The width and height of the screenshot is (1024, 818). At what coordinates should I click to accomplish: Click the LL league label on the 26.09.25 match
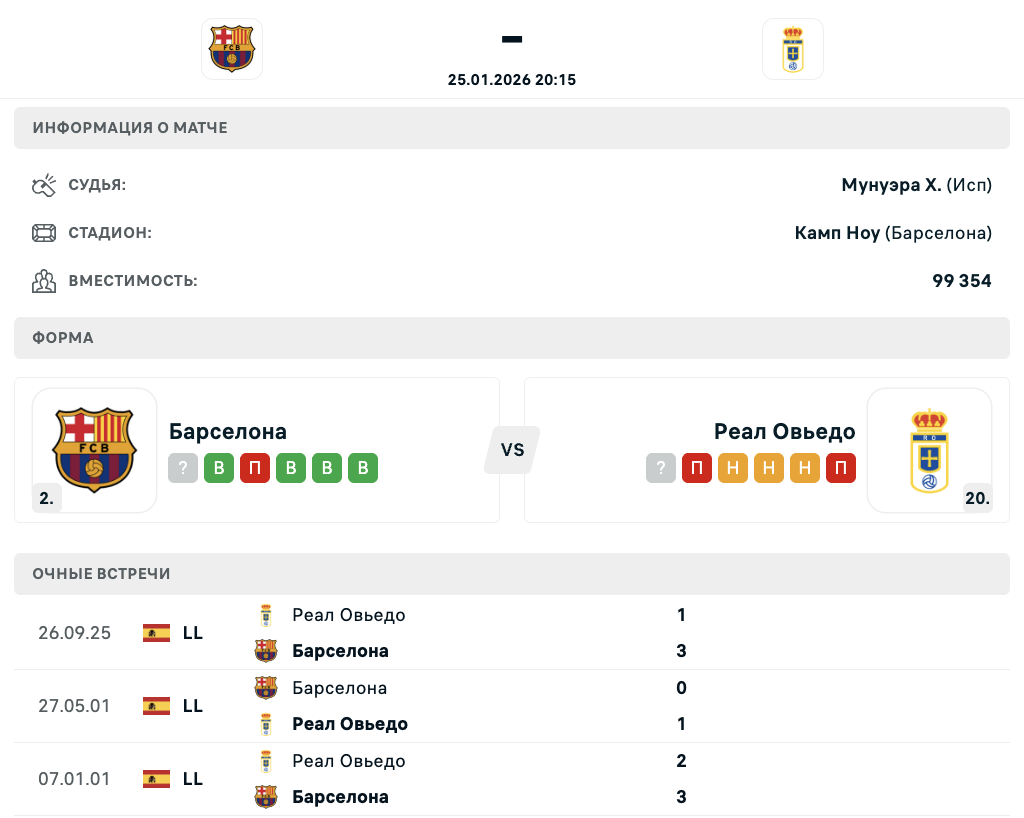tap(193, 633)
